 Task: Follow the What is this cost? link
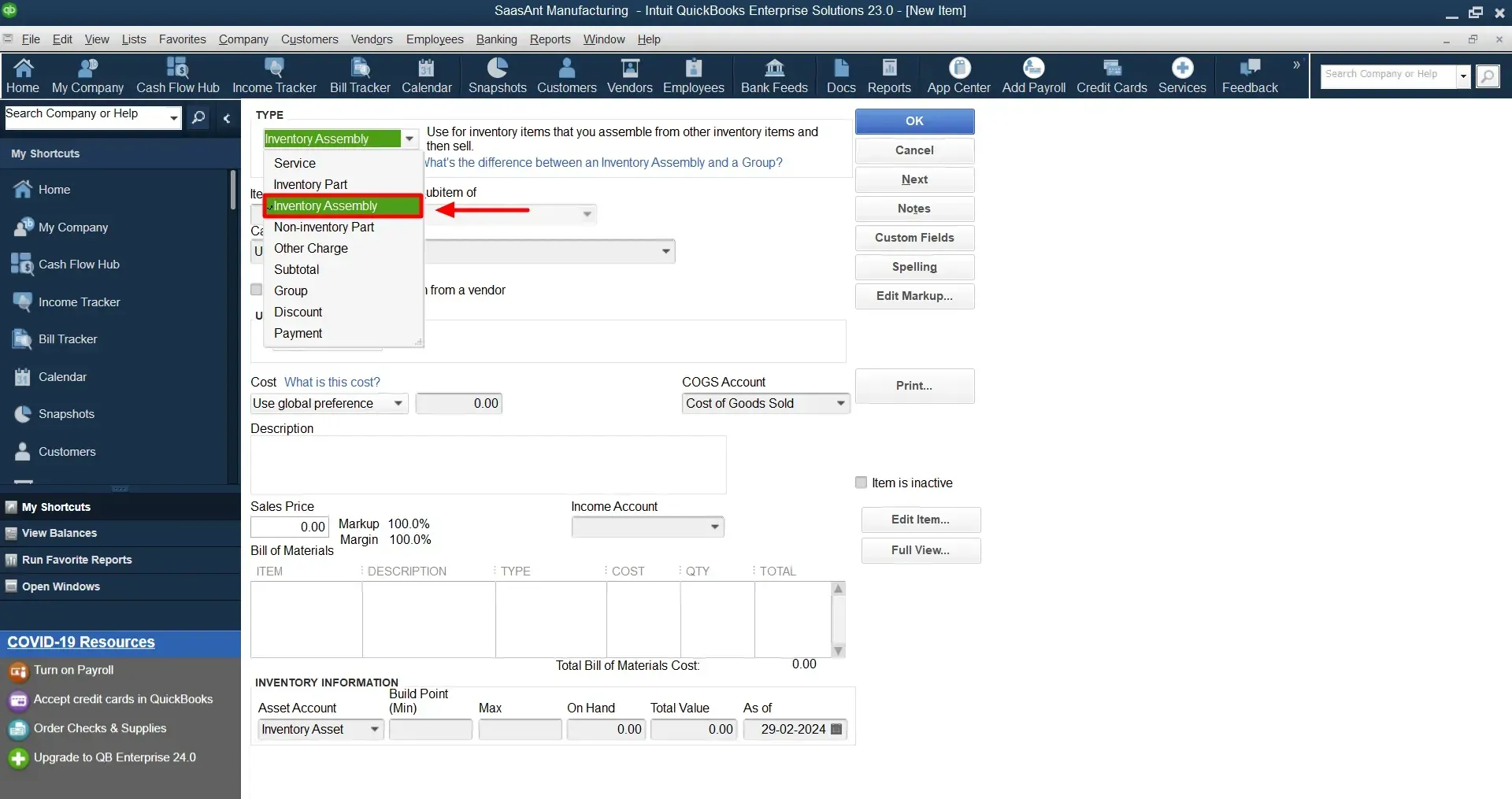[332, 382]
